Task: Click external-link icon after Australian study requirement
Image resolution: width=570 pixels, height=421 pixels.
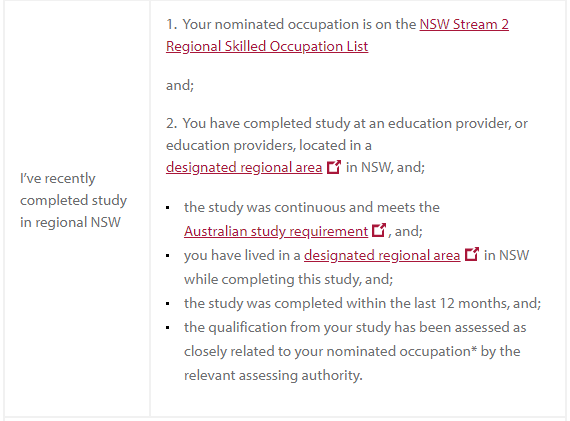Action: (379, 230)
